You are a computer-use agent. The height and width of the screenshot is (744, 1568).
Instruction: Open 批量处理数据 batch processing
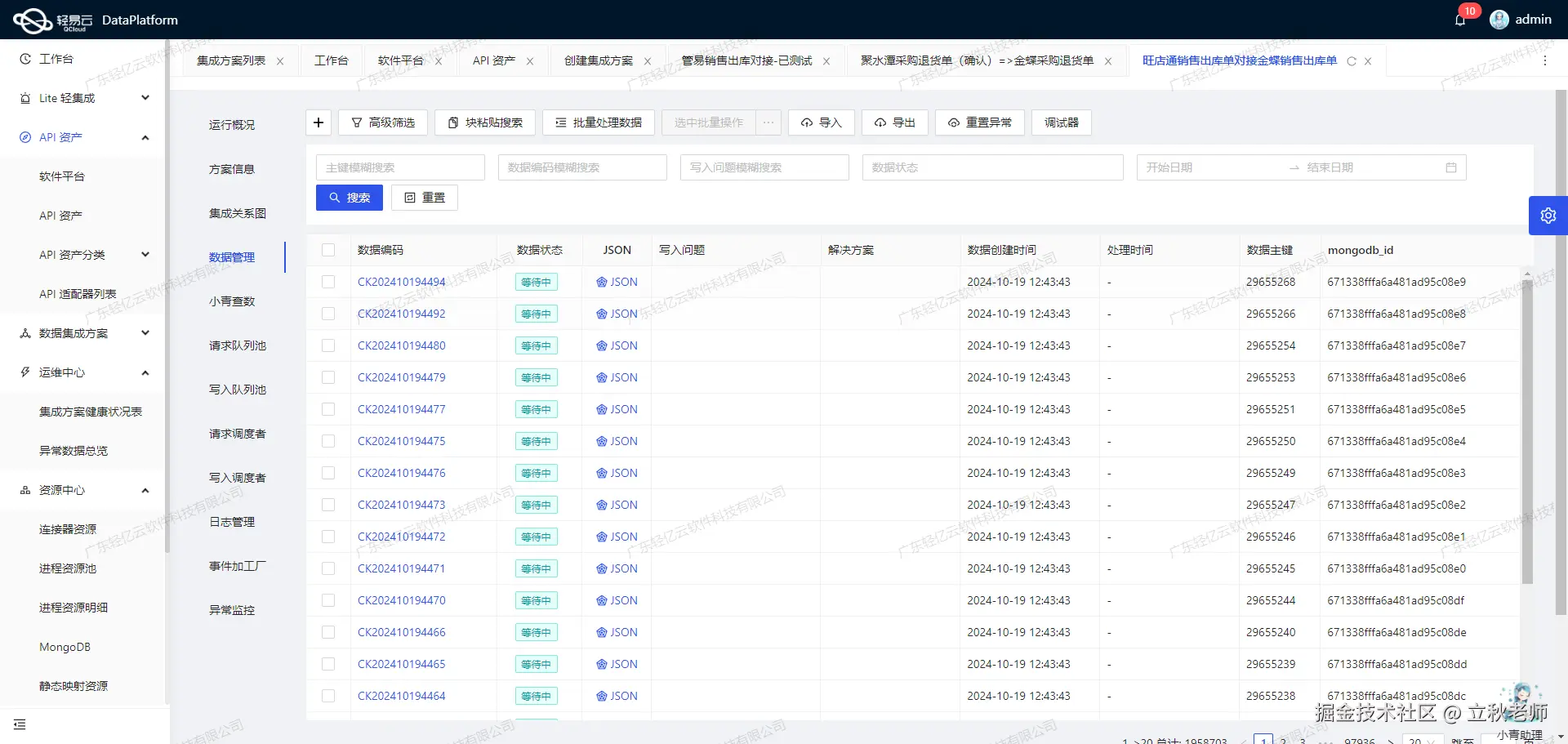pyautogui.click(x=599, y=122)
